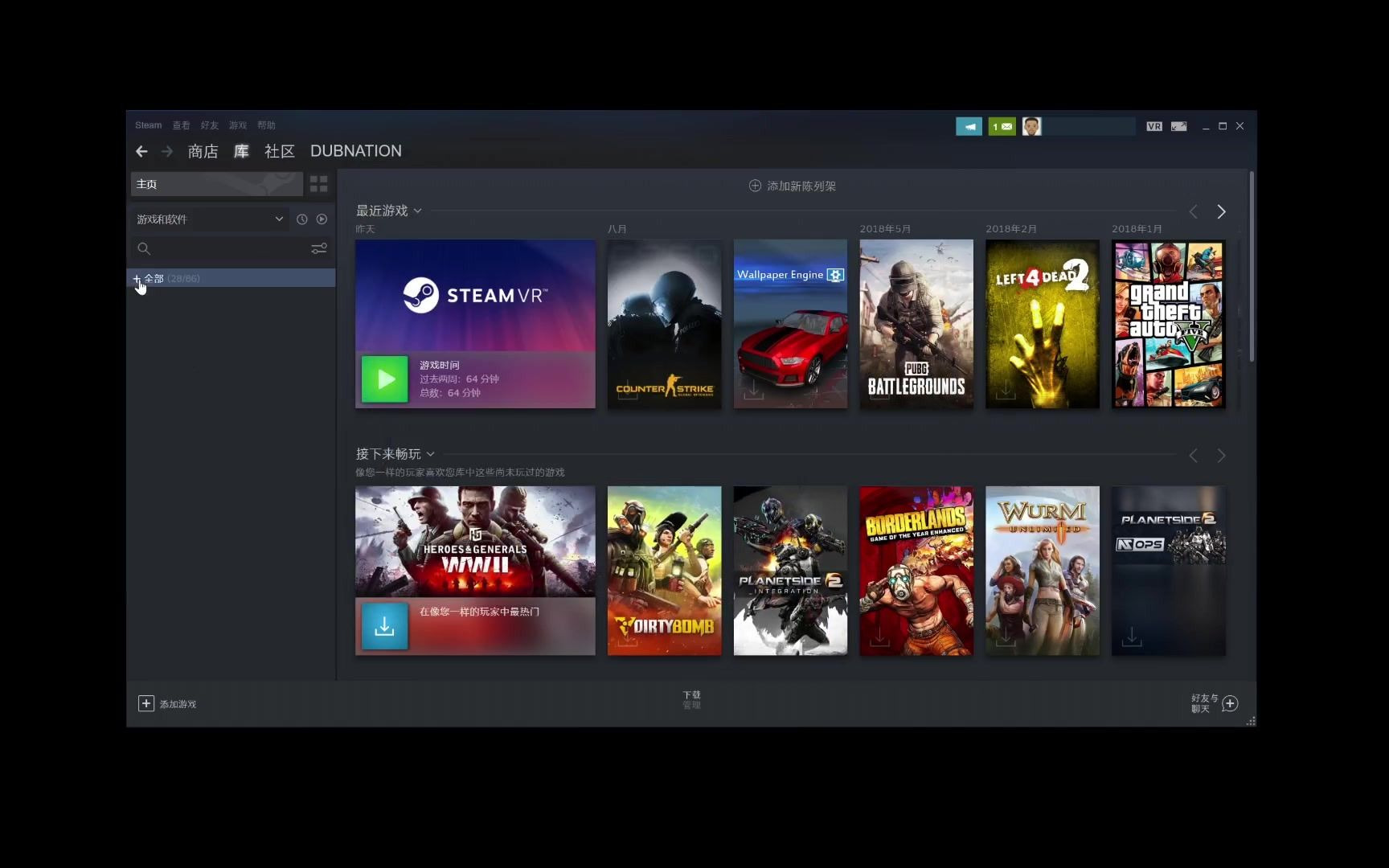Open the announcements megaphone icon
The width and height of the screenshot is (1389, 868).
point(969,126)
